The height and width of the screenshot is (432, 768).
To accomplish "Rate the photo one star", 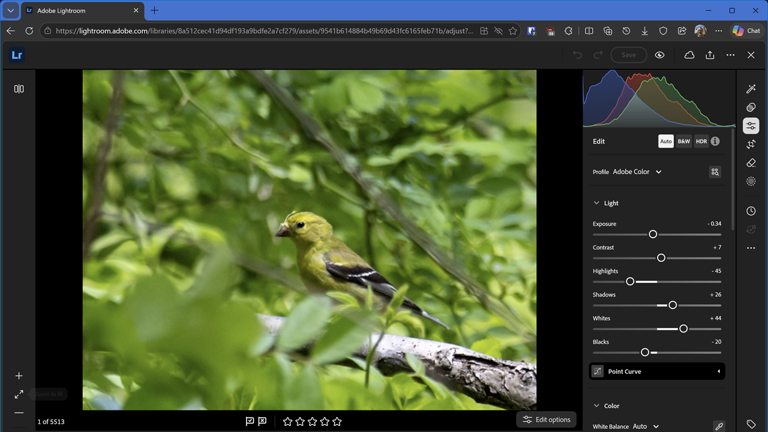I will pyautogui.click(x=288, y=421).
